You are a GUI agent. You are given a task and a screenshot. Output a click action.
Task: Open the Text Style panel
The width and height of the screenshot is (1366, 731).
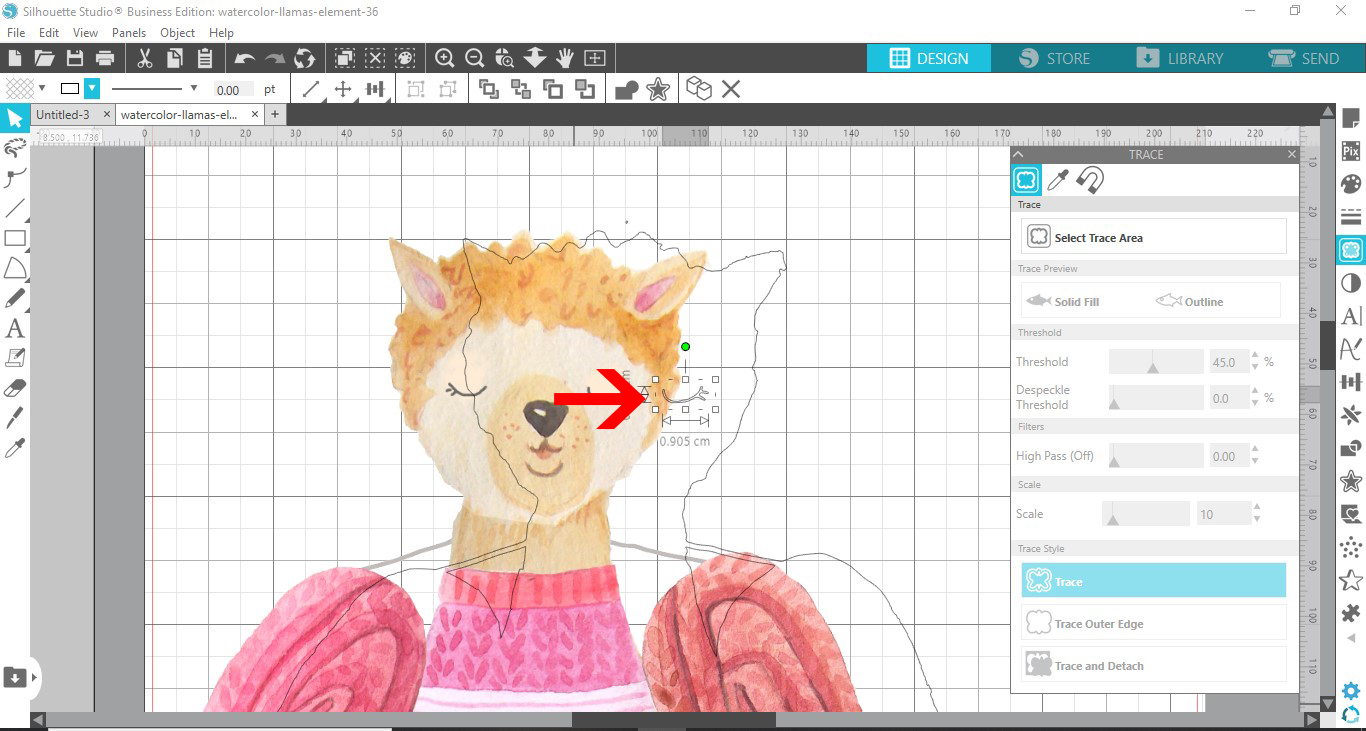pyautogui.click(x=1351, y=316)
